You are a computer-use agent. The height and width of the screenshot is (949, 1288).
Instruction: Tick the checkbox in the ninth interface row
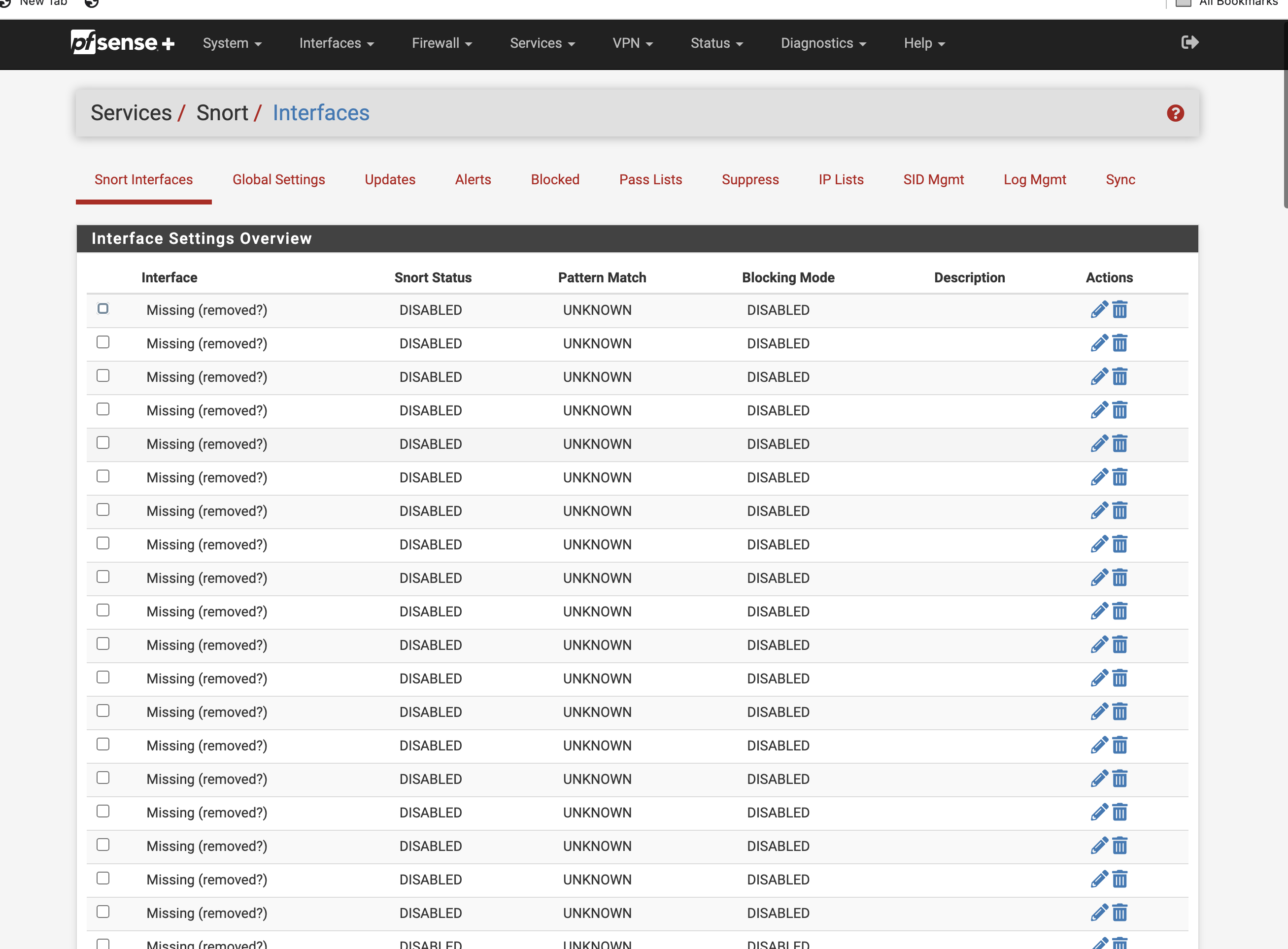[x=103, y=577]
